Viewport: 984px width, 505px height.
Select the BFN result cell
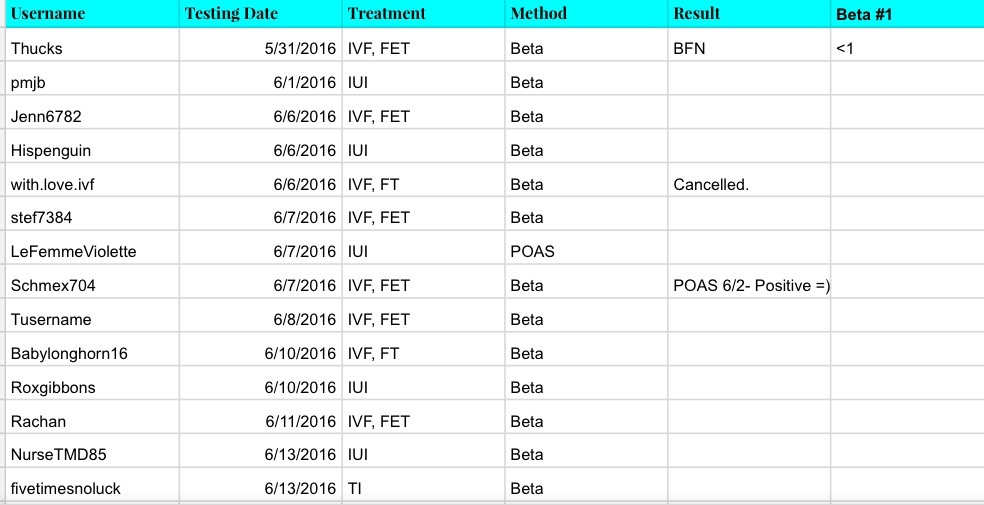coord(689,49)
